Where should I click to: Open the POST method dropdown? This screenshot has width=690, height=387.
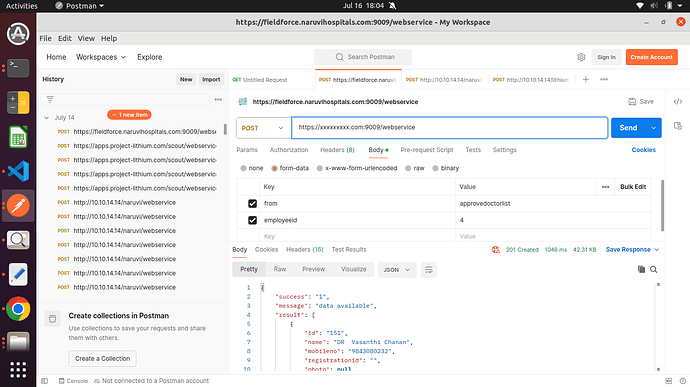coord(263,128)
